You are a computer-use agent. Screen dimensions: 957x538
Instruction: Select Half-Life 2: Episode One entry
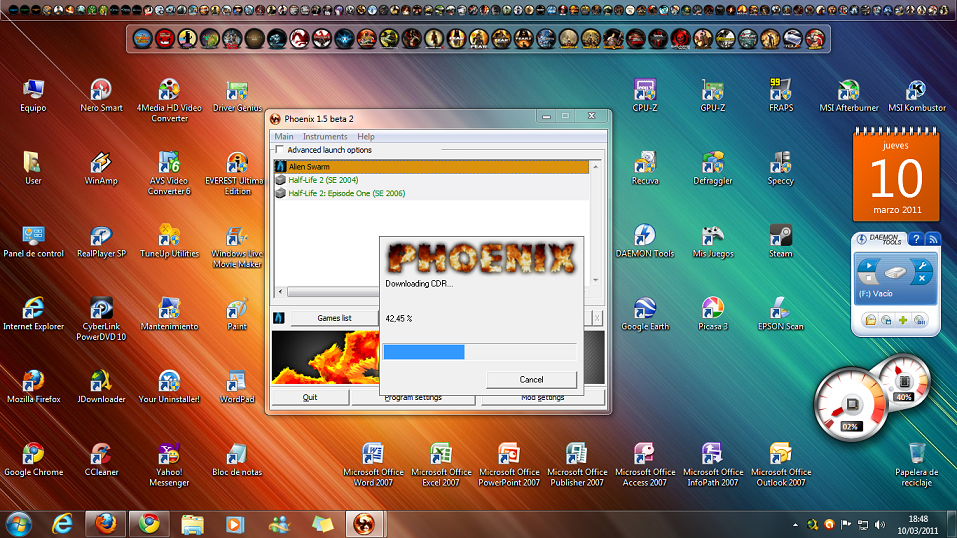(432, 193)
